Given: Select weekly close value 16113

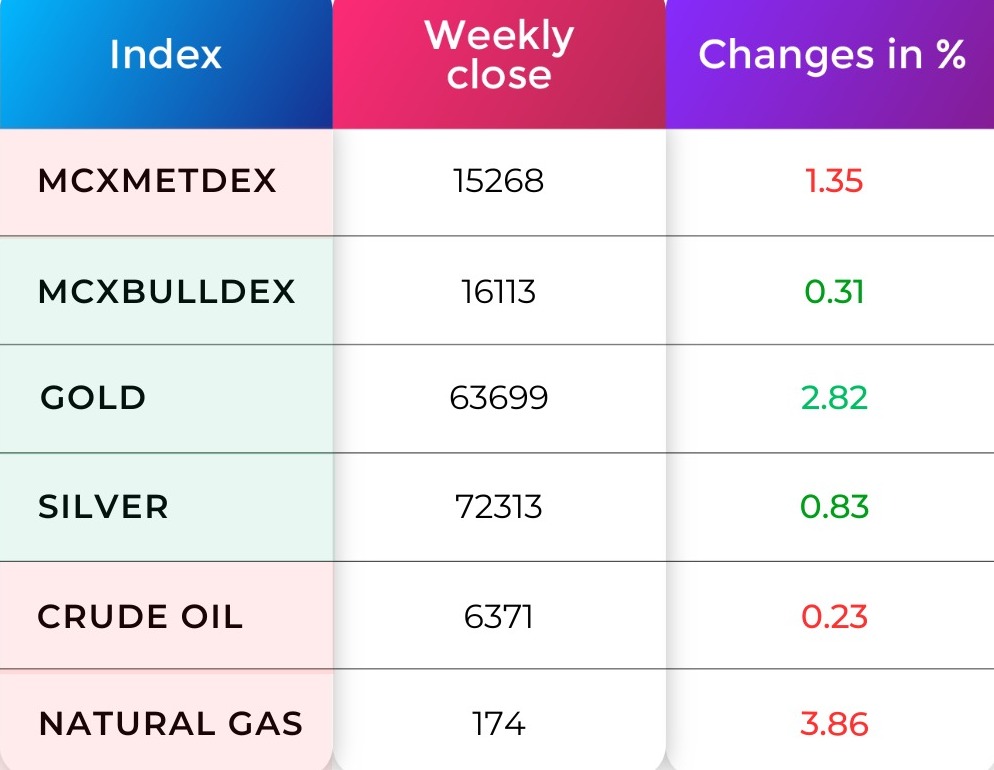Looking at the screenshot, I should click(x=499, y=292).
